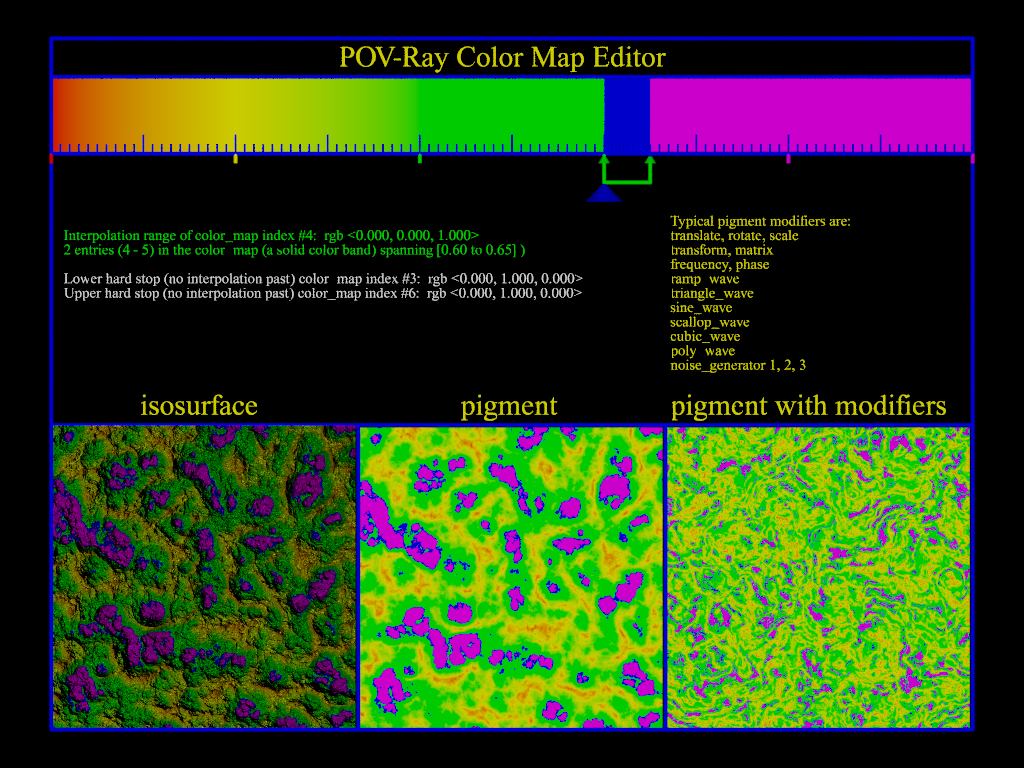1024x768 pixels.
Task: Click the magenta color stop marker
Action: click(788, 158)
